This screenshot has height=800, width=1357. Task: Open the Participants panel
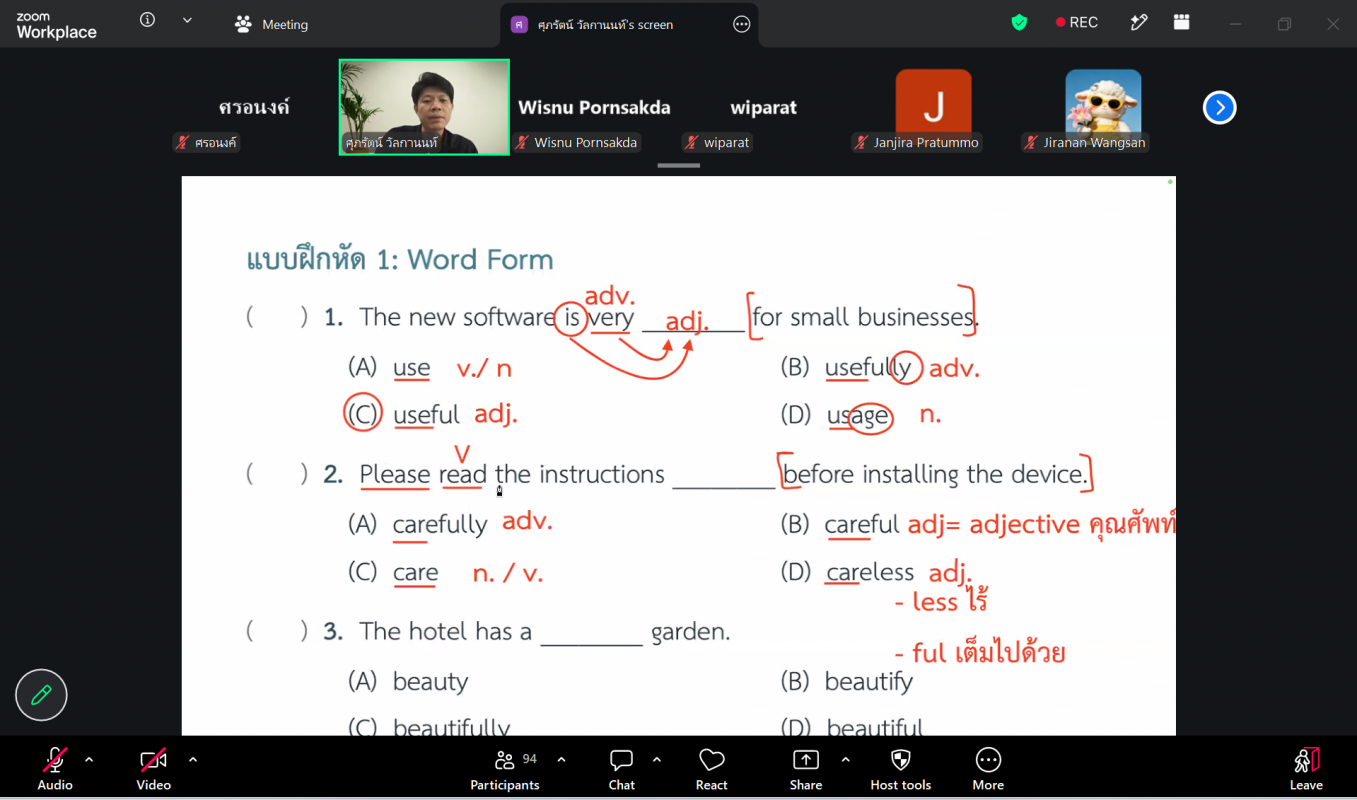[505, 769]
